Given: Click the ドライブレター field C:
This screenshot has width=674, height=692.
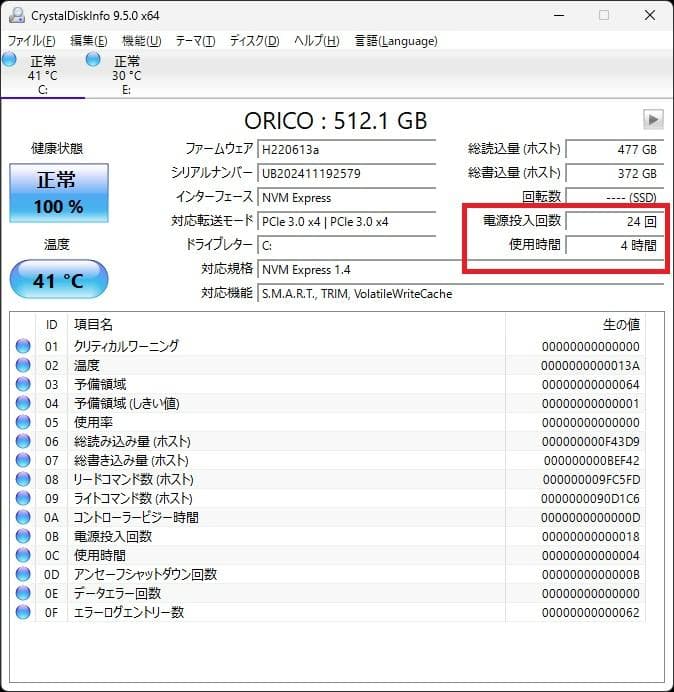Looking at the screenshot, I should [346, 245].
